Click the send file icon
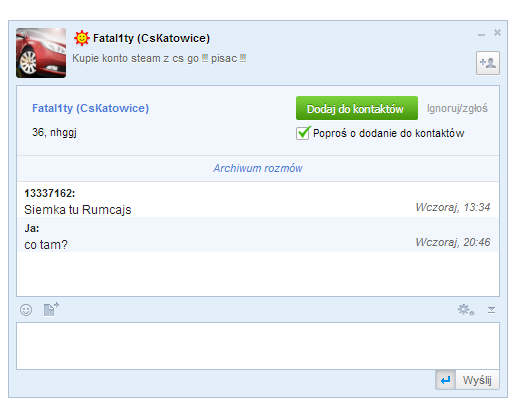 51,309
